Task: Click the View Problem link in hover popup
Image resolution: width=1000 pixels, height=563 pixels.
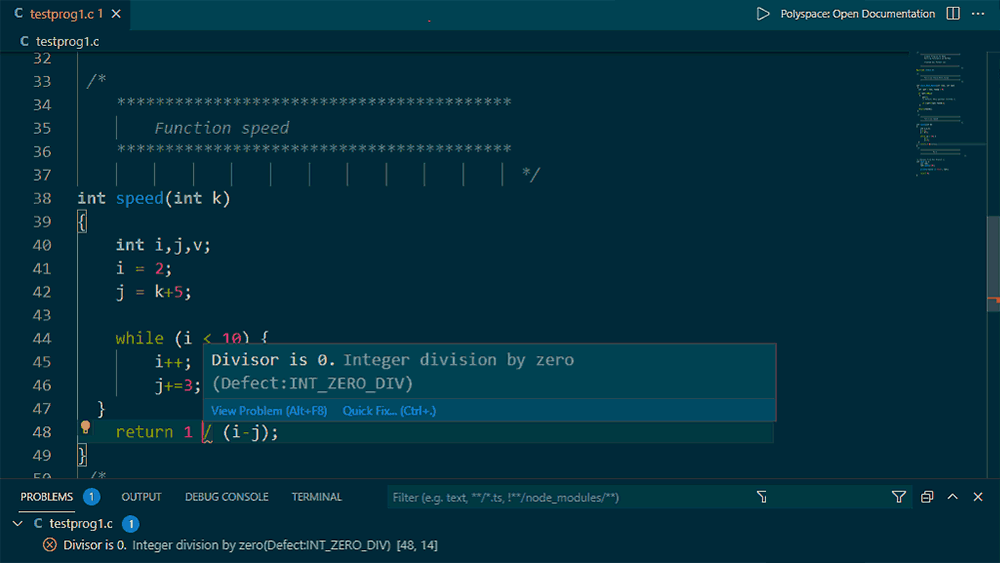Action: (x=268, y=411)
